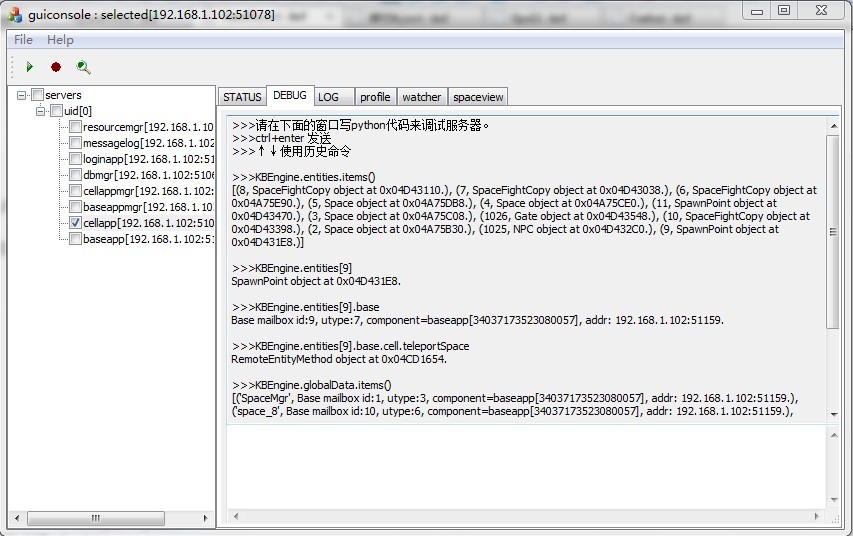Switch to the STATUS tab
Screen dimensions: 853x536
(242, 97)
